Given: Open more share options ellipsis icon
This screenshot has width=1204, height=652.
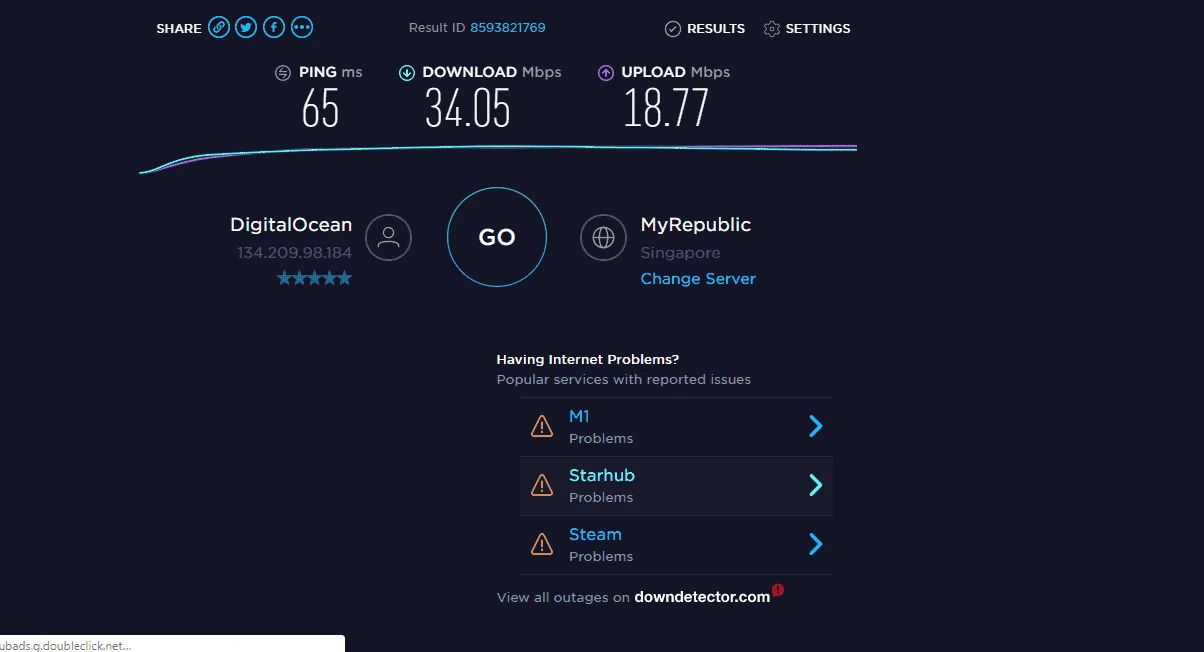Looking at the screenshot, I should coord(302,28).
